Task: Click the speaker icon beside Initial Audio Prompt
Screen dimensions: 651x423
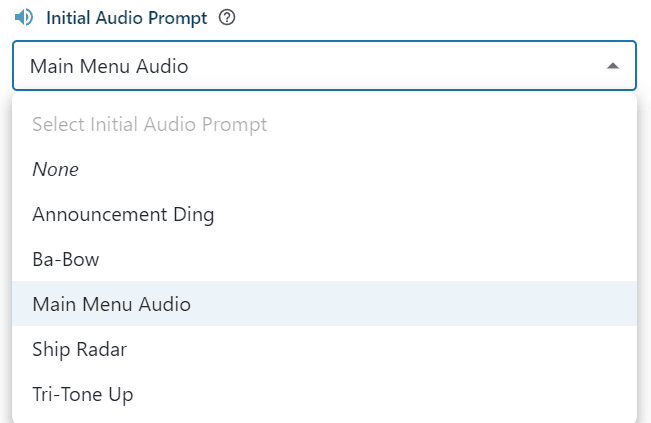Action: tap(23, 18)
